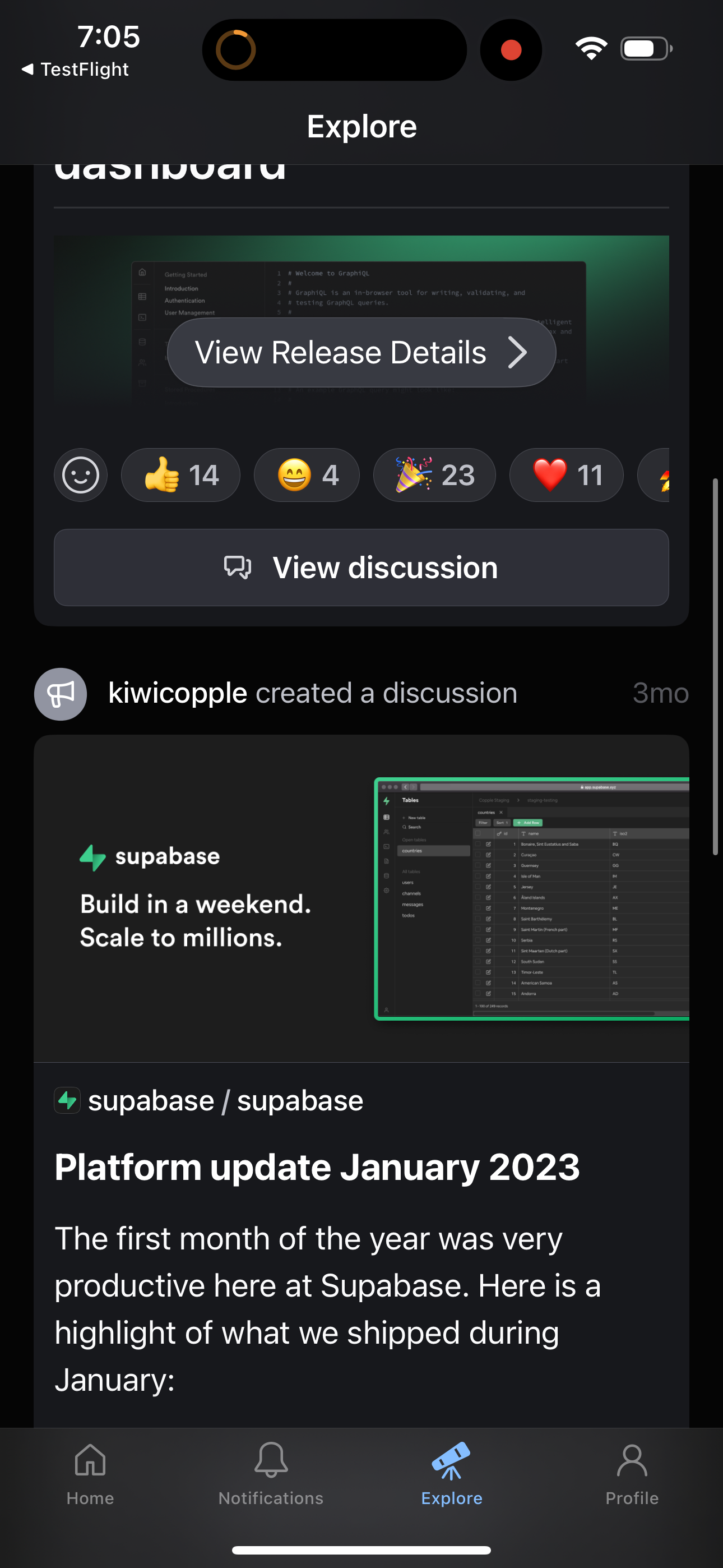Toggle the thumbs up reaction showing 14
Viewport: 723px width, 1568px height.
click(x=180, y=476)
